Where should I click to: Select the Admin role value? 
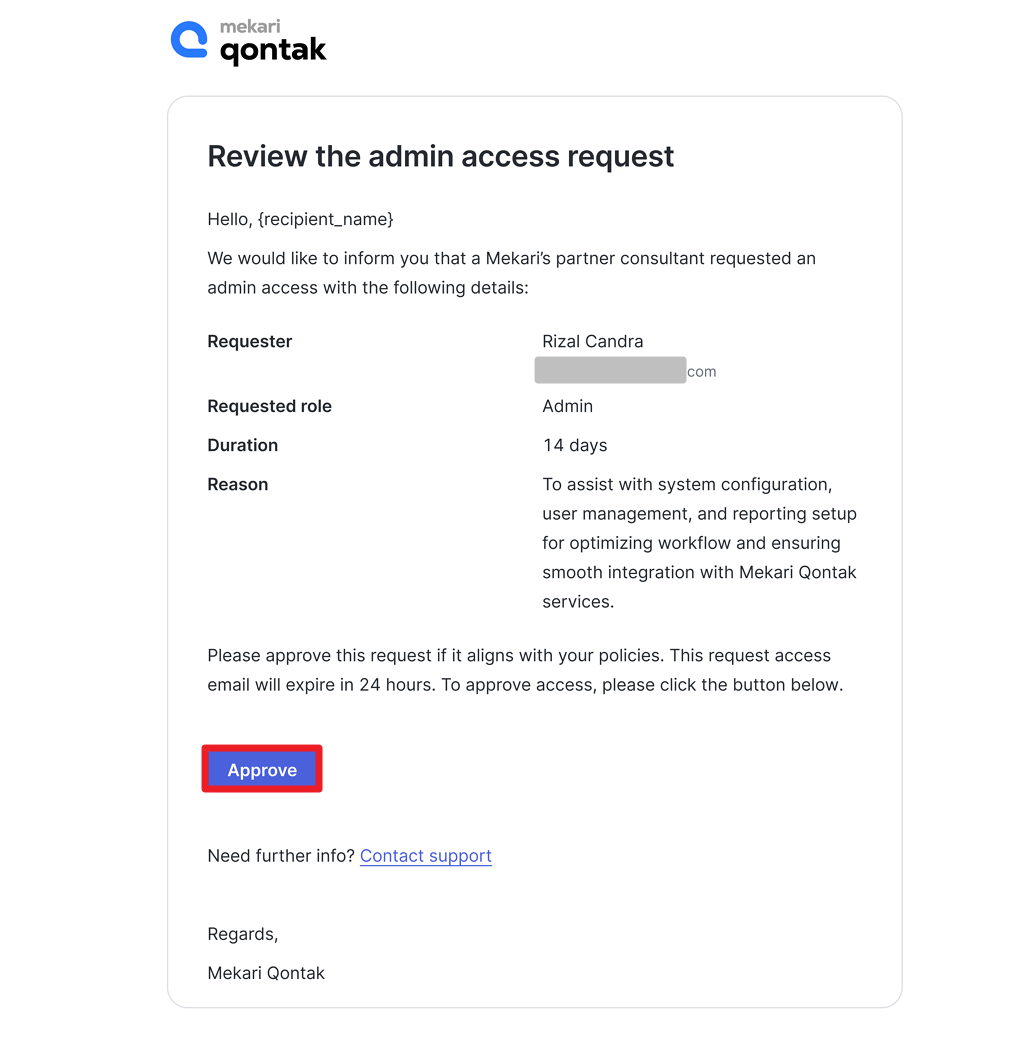point(567,407)
